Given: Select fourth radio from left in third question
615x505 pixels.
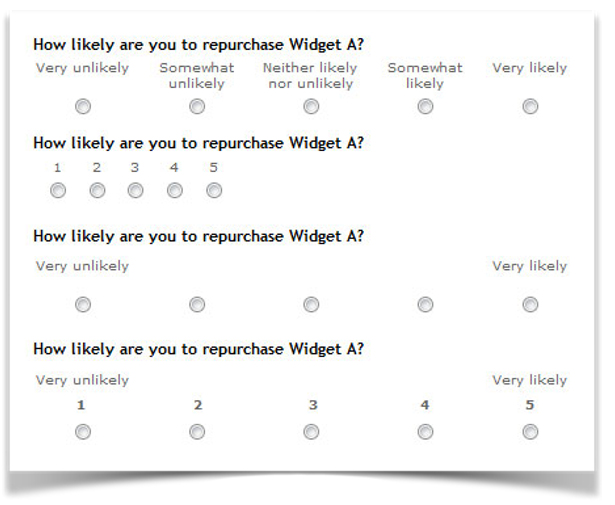Looking at the screenshot, I should 425,305.
